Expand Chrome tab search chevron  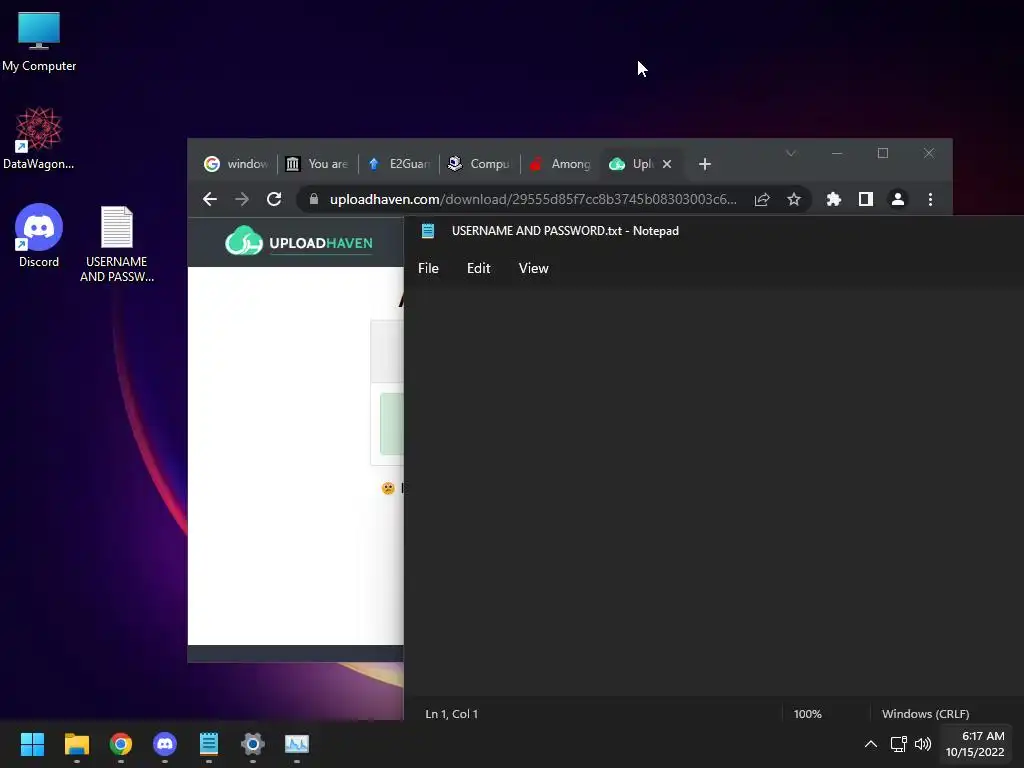coord(791,153)
